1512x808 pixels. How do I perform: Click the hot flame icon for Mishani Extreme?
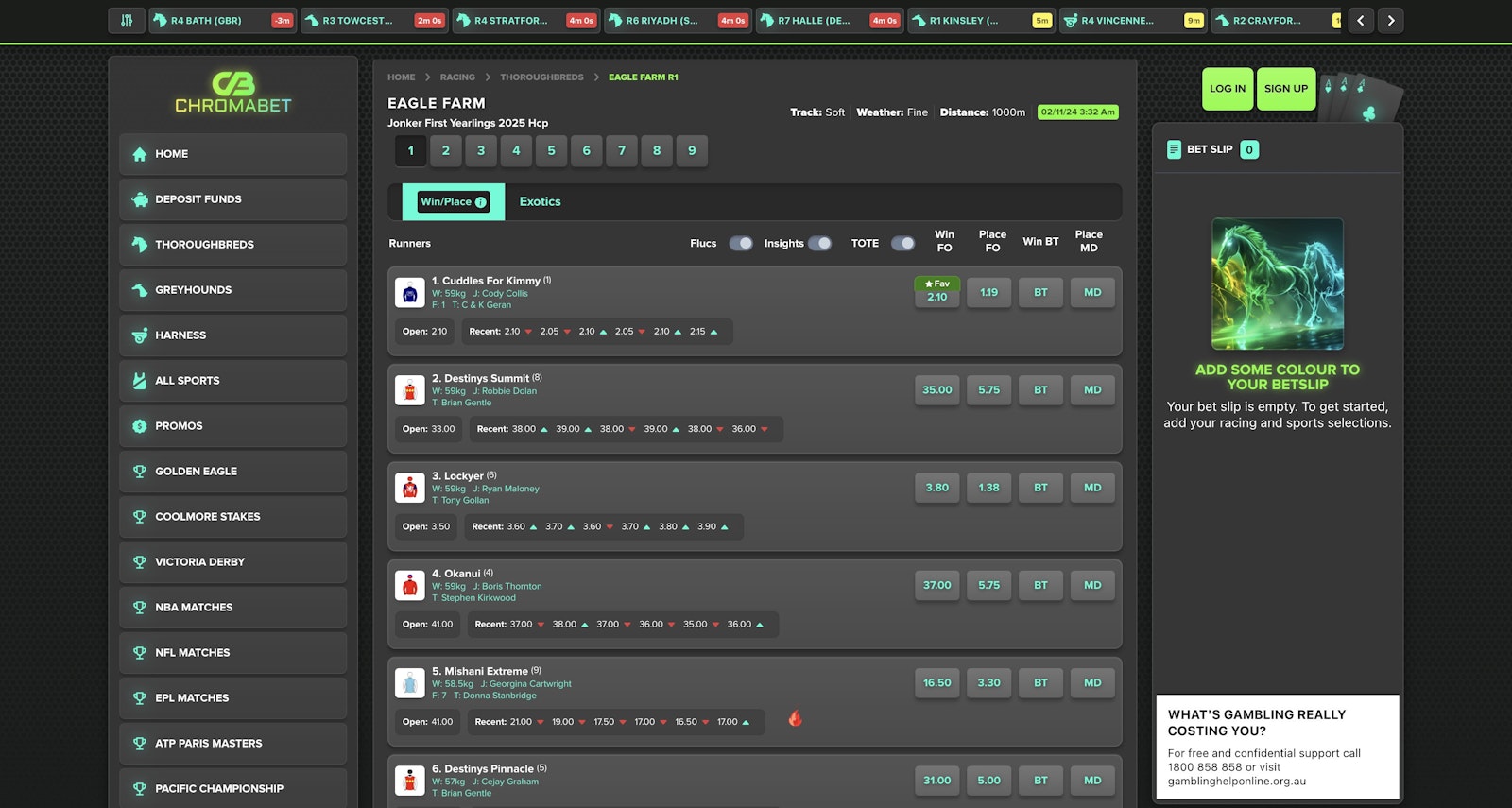(795, 719)
